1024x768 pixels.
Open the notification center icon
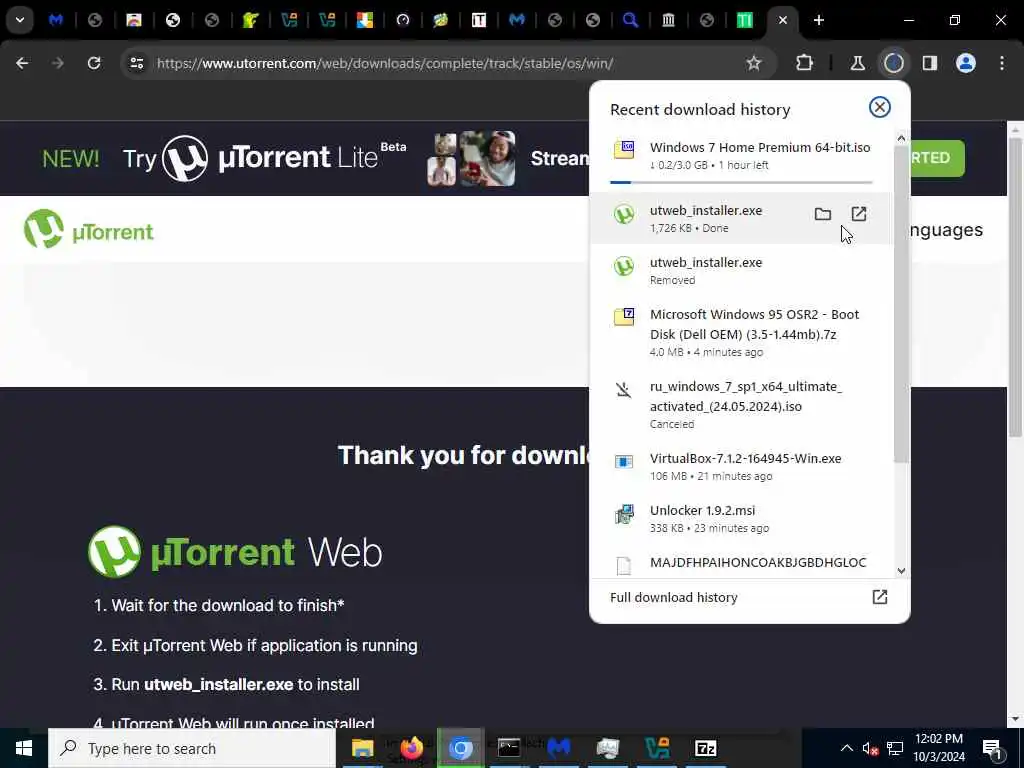click(x=991, y=748)
